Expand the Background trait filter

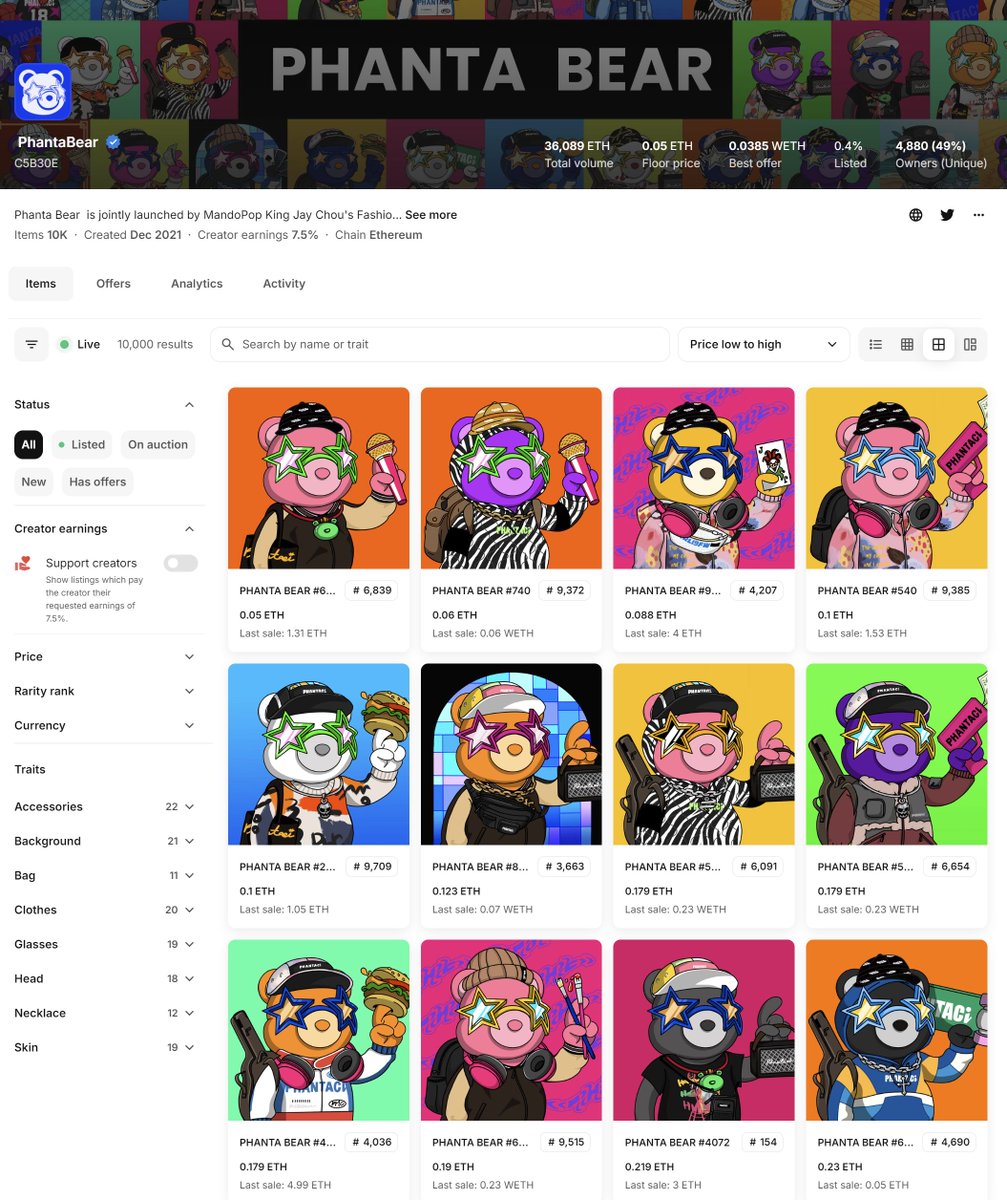(x=105, y=841)
